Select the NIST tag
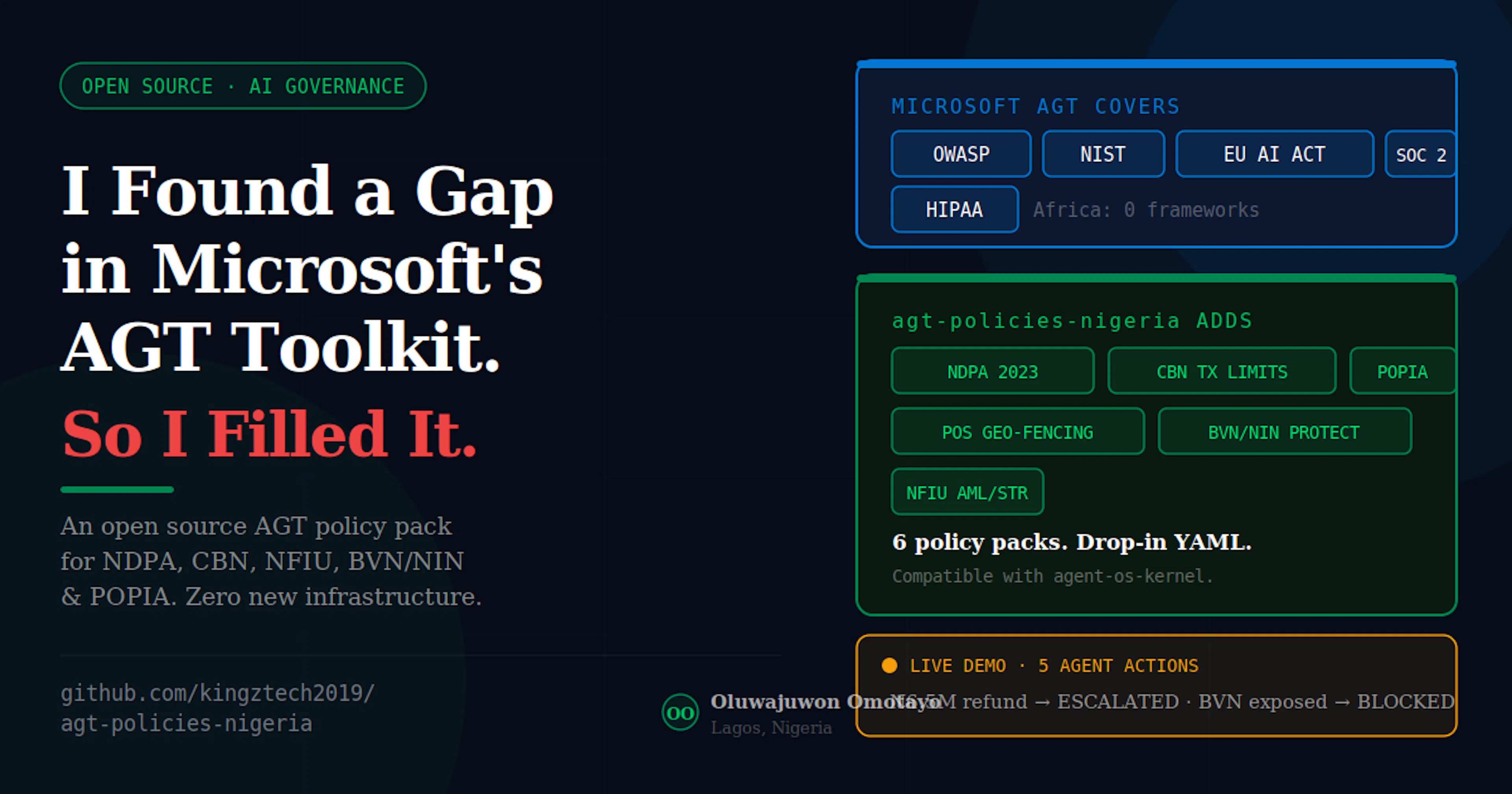This screenshot has width=1512, height=794. pyautogui.click(x=1103, y=154)
